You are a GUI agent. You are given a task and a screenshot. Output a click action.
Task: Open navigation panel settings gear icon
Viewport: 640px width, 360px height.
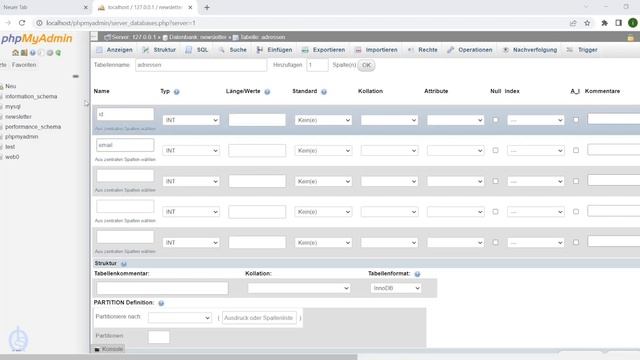pos(50,53)
